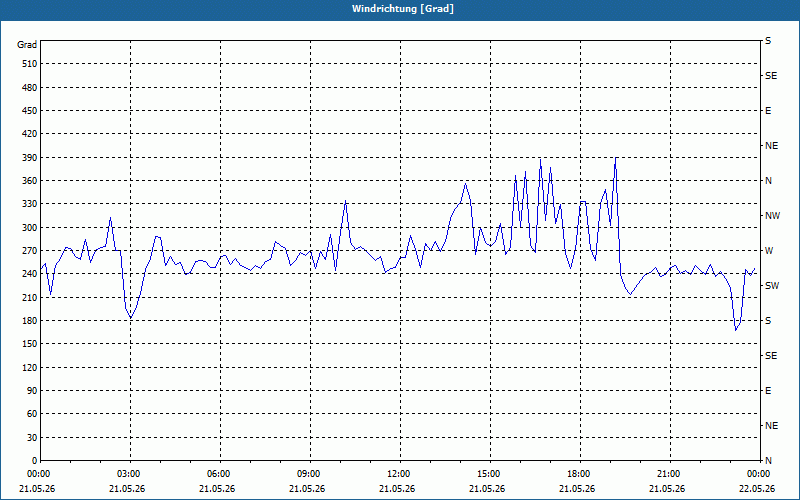Select the 00:00 label above 22.05.26
The height and width of the screenshot is (500, 800).
point(759,473)
